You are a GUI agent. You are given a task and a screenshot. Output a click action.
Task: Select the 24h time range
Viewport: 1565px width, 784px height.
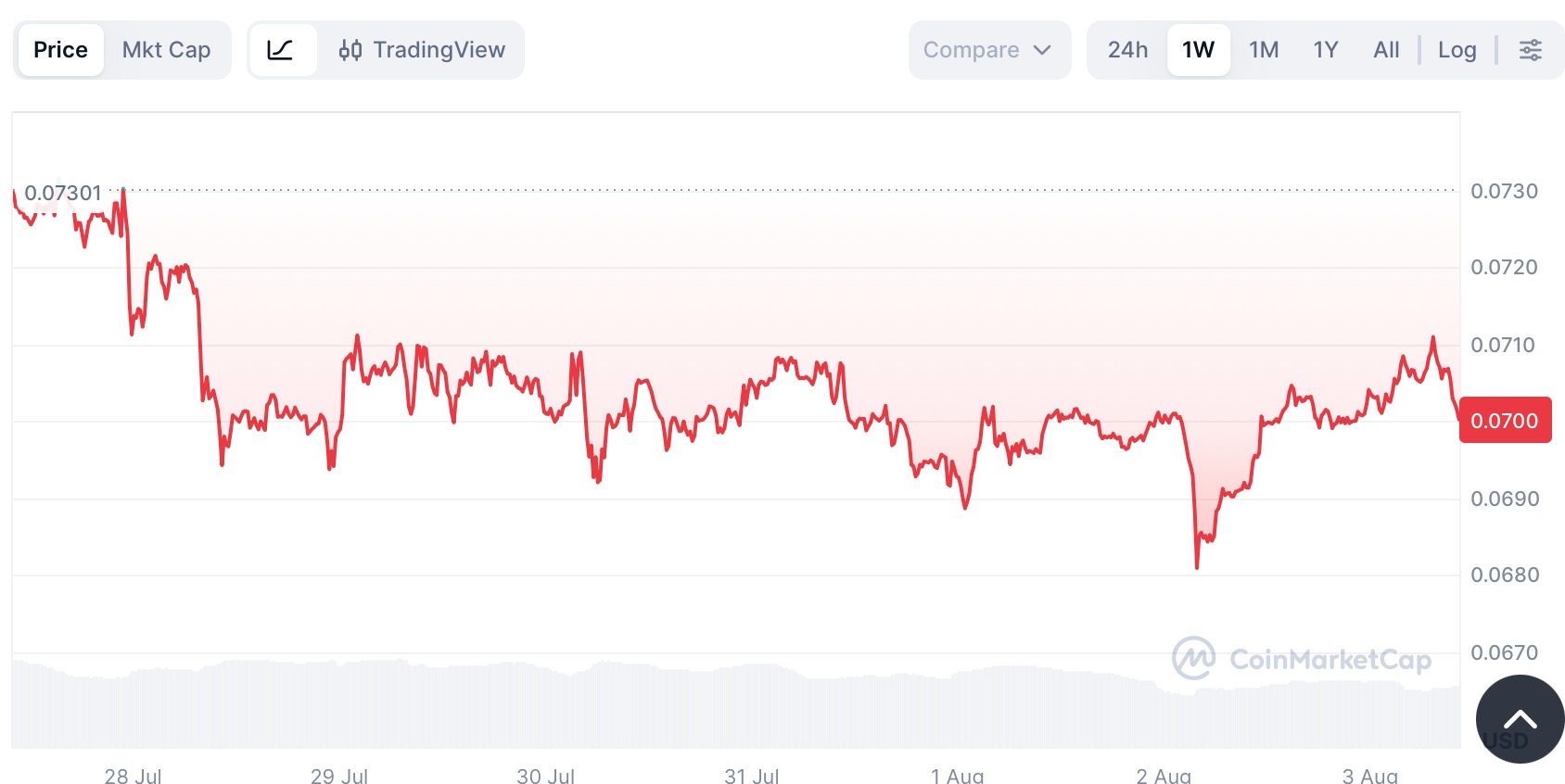pos(1127,50)
